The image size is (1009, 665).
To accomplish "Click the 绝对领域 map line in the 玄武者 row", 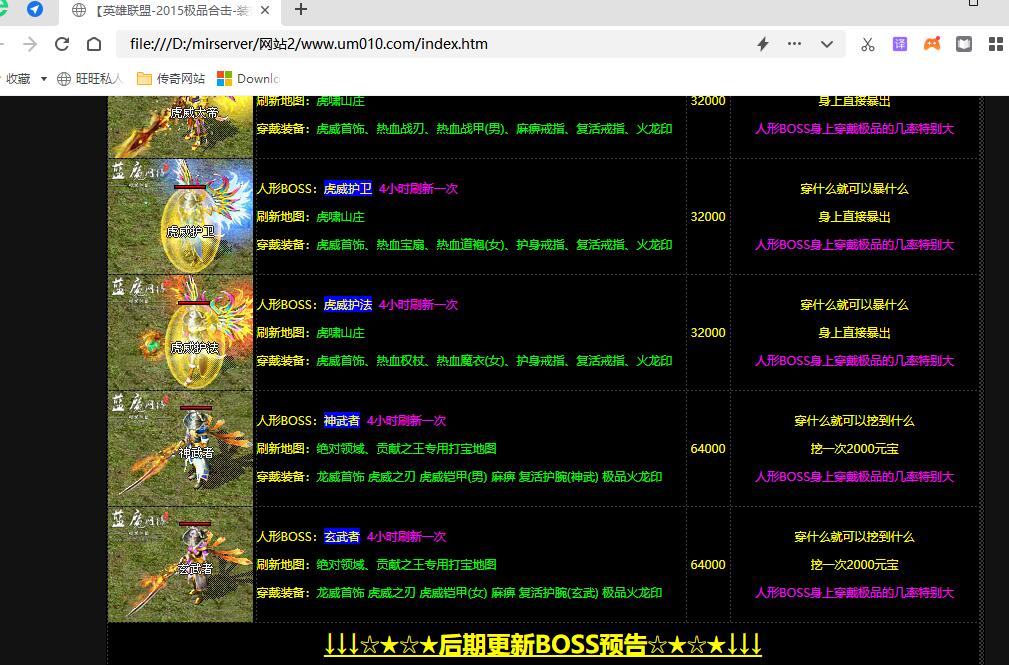I will [376, 565].
